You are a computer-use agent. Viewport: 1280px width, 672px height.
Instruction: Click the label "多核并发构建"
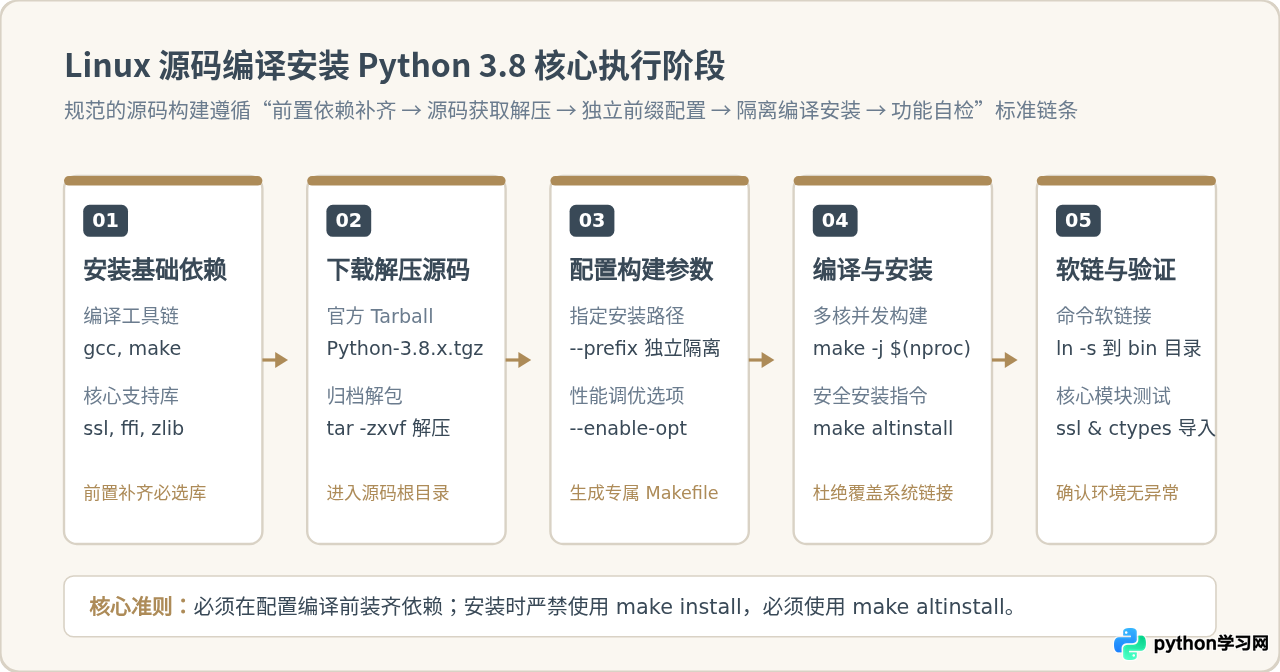pyautogui.click(x=870, y=316)
